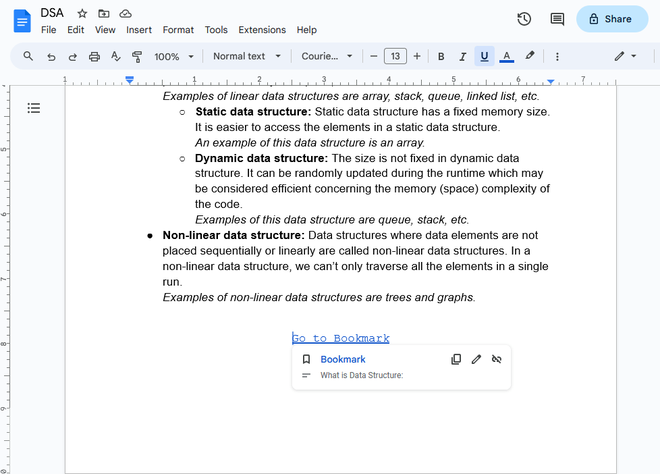Click the left indent marker on ruler
The image size is (660, 474).
(130, 80)
